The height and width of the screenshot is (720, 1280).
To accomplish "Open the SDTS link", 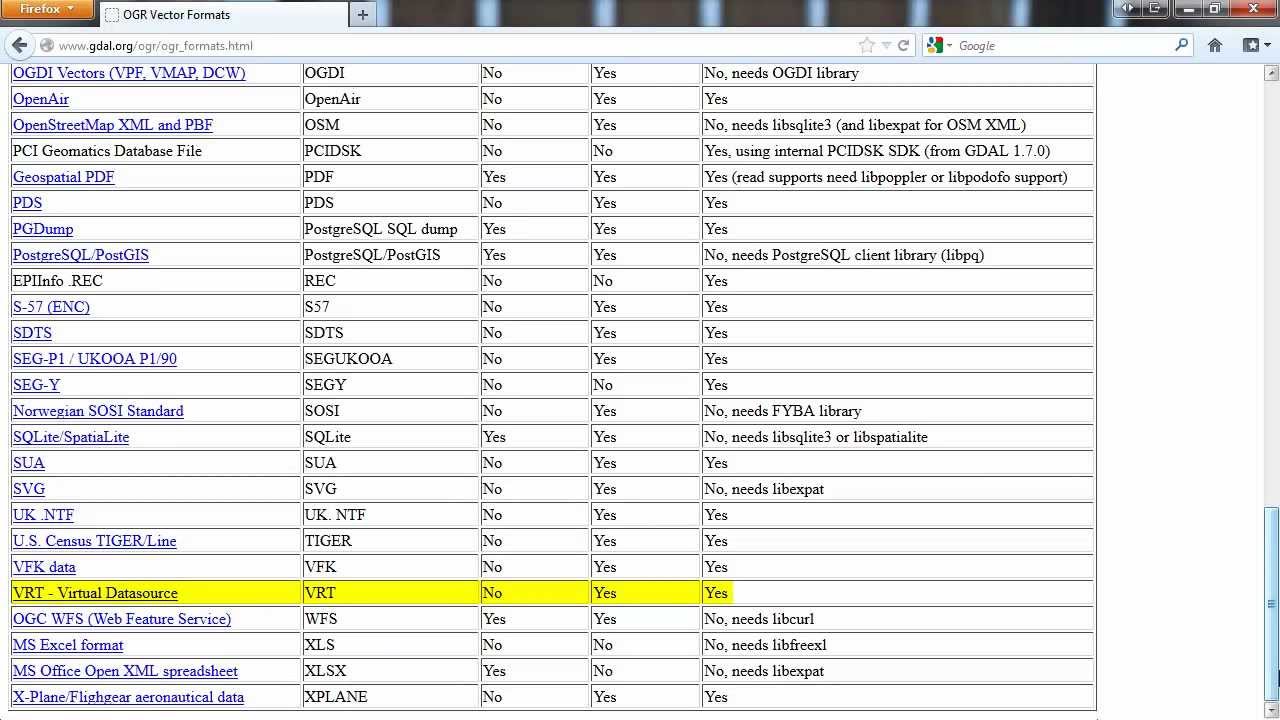I will (32, 333).
